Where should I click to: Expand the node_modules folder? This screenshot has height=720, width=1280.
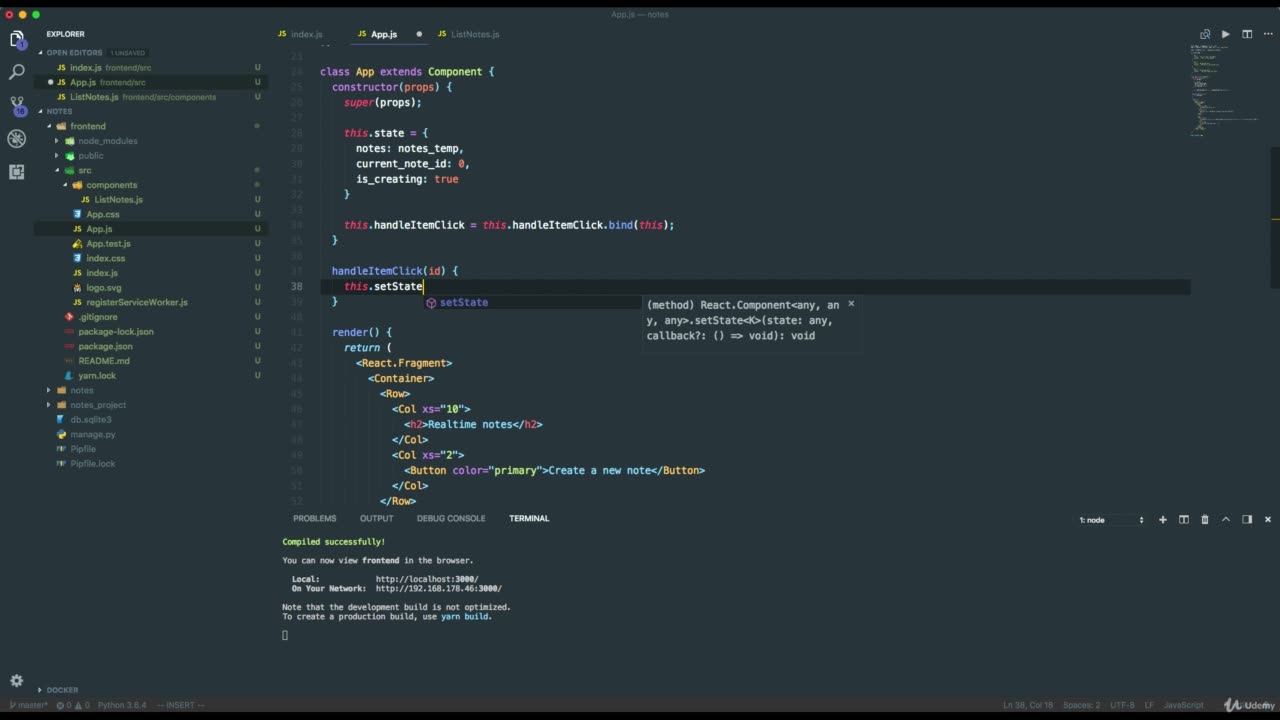coord(108,141)
